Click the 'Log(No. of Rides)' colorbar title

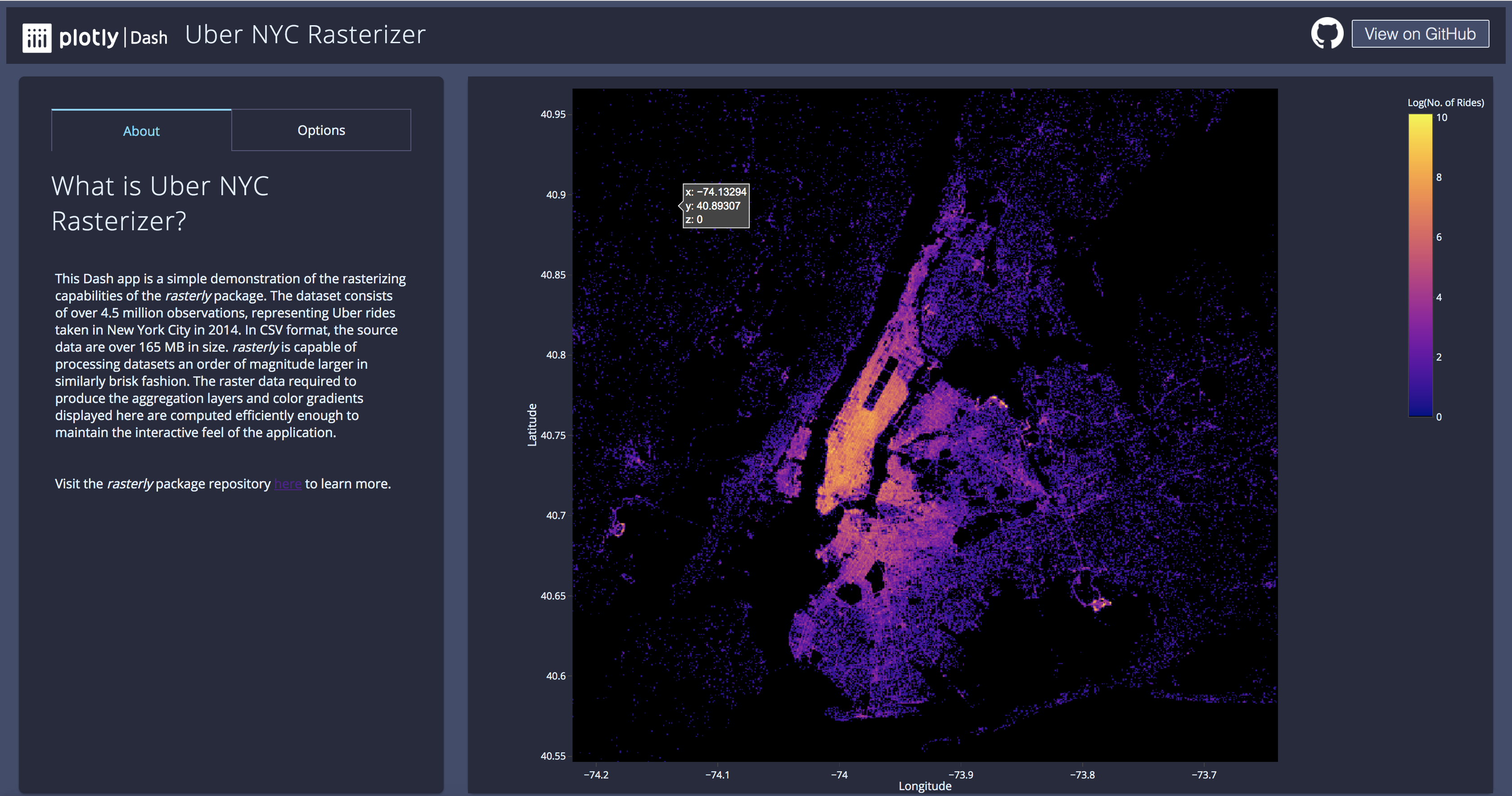pos(1446,102)
